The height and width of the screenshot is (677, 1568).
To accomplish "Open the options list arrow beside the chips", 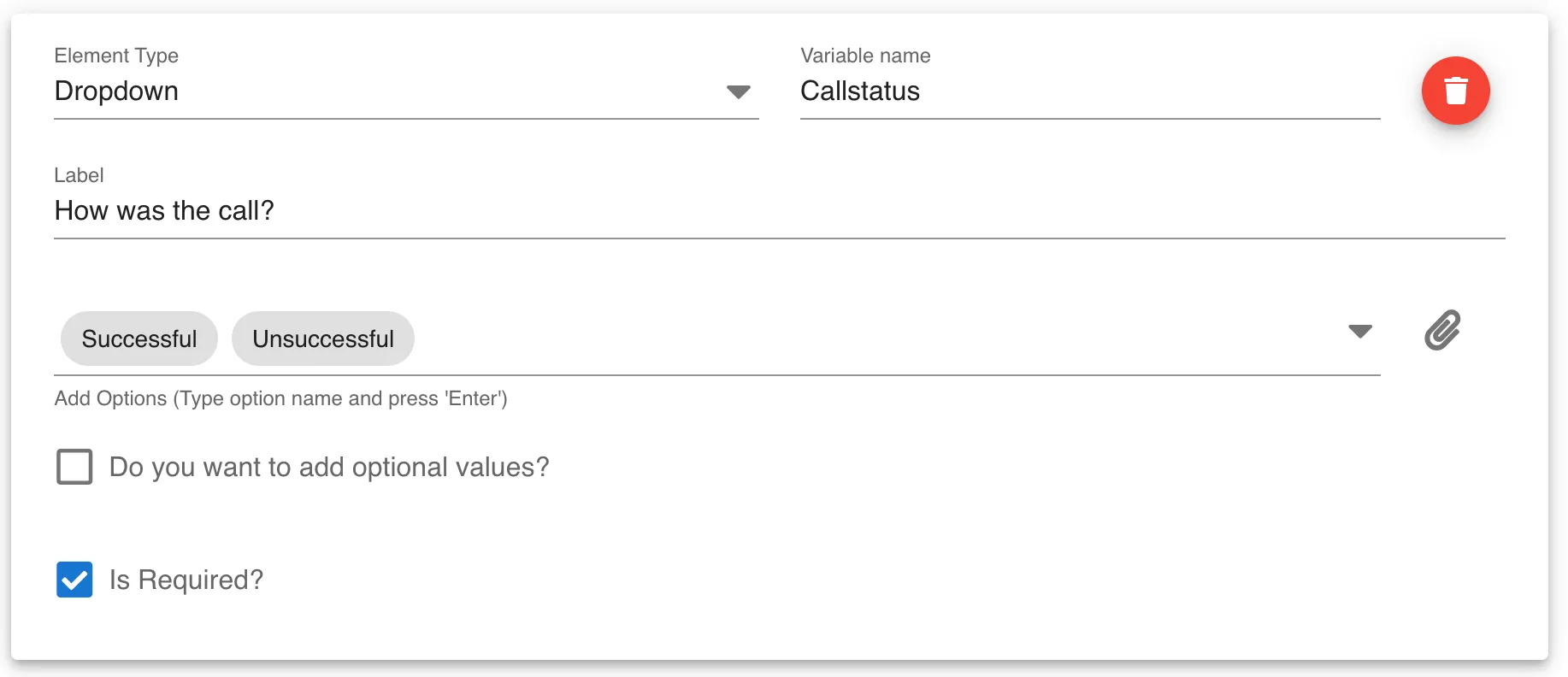I will (x=1359, y=331).
